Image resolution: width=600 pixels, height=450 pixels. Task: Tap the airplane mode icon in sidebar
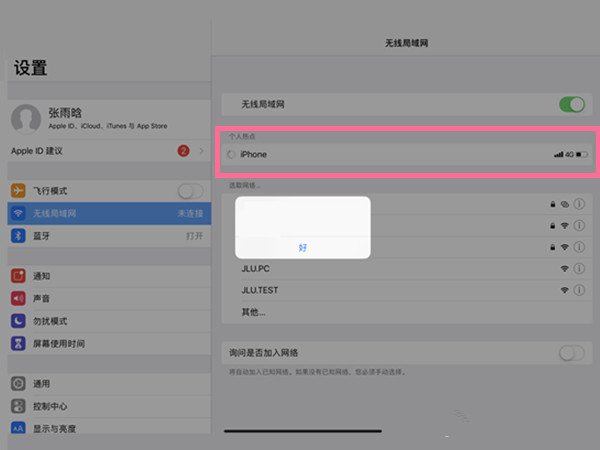18,190
